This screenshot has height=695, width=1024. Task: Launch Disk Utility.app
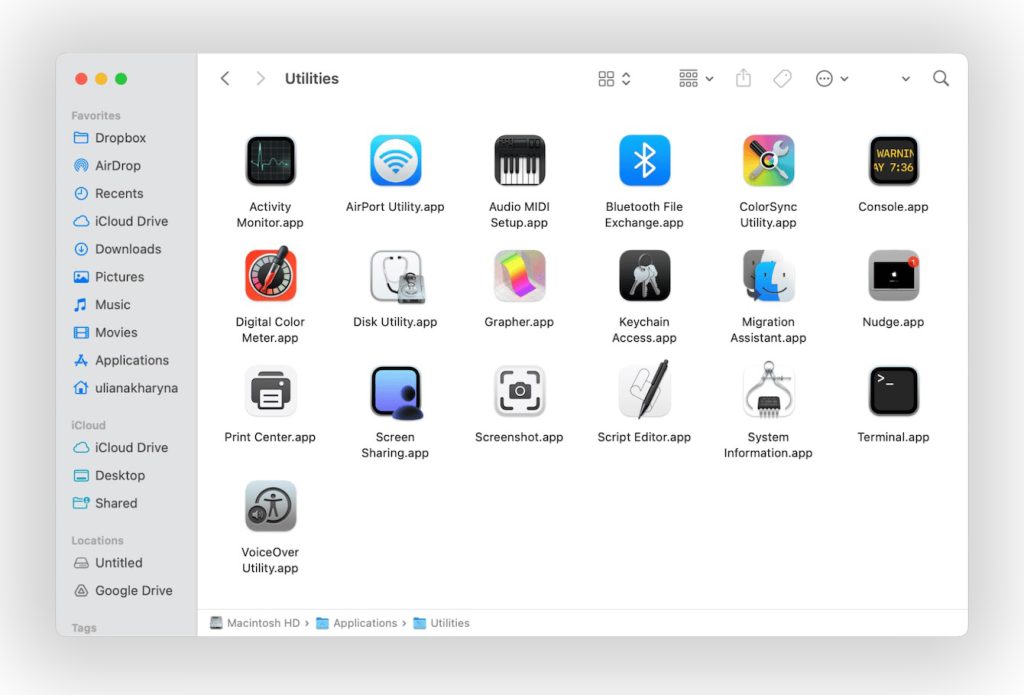(394, 276)
